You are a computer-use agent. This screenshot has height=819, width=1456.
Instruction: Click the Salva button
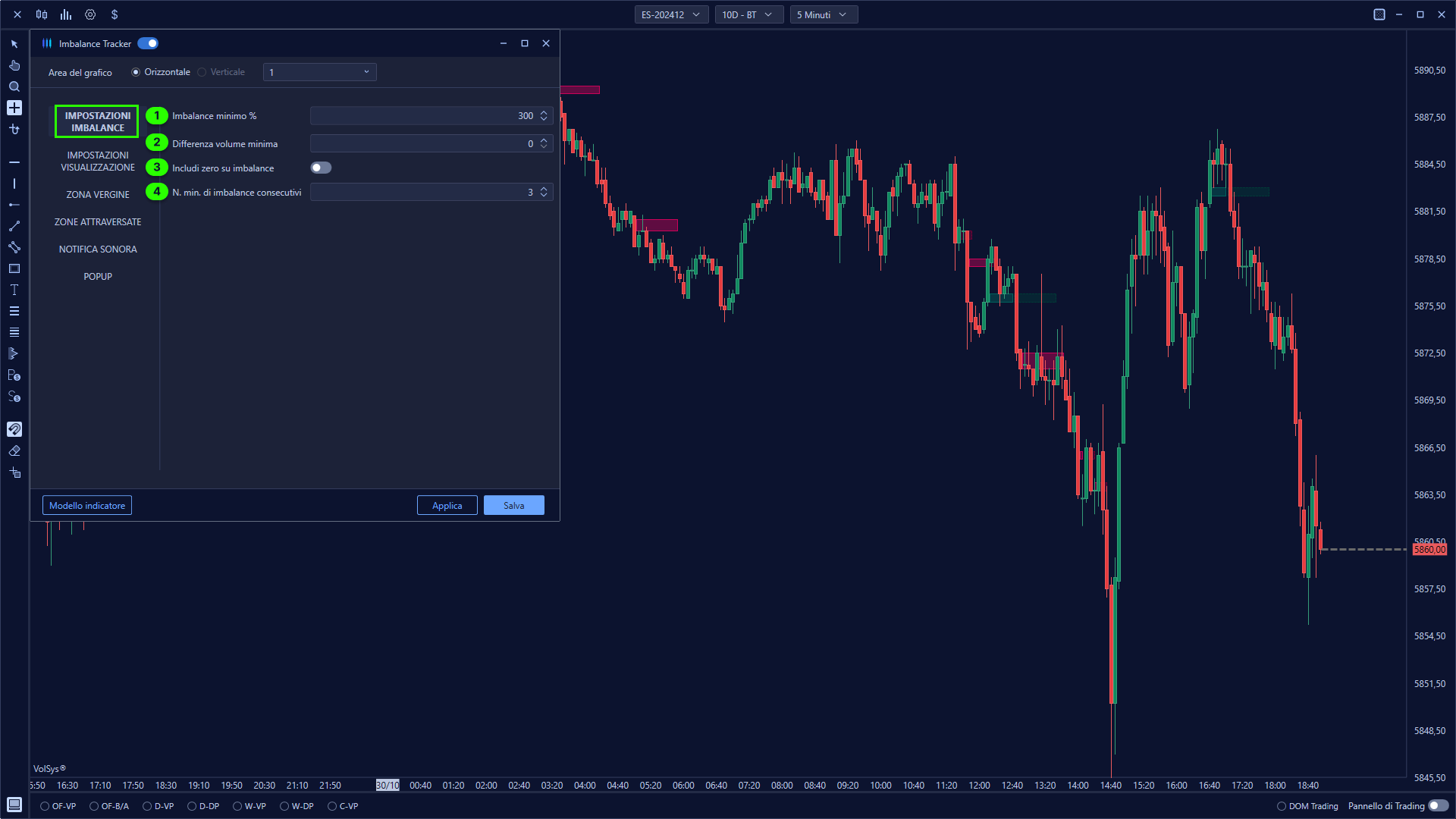[x=514, y=505]
